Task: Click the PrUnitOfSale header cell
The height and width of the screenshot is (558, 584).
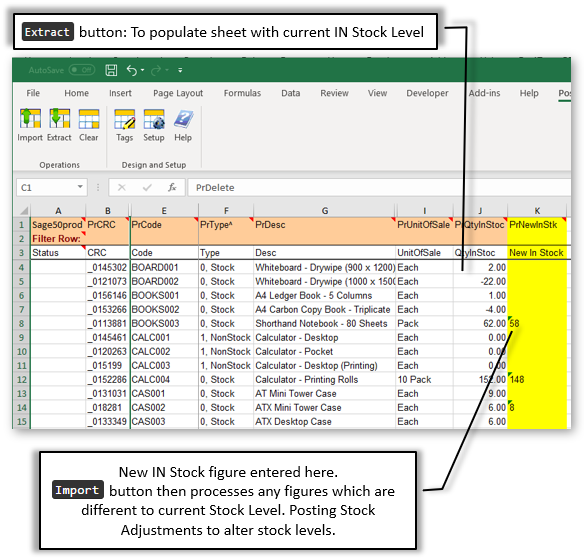Action: click(425, 225)
